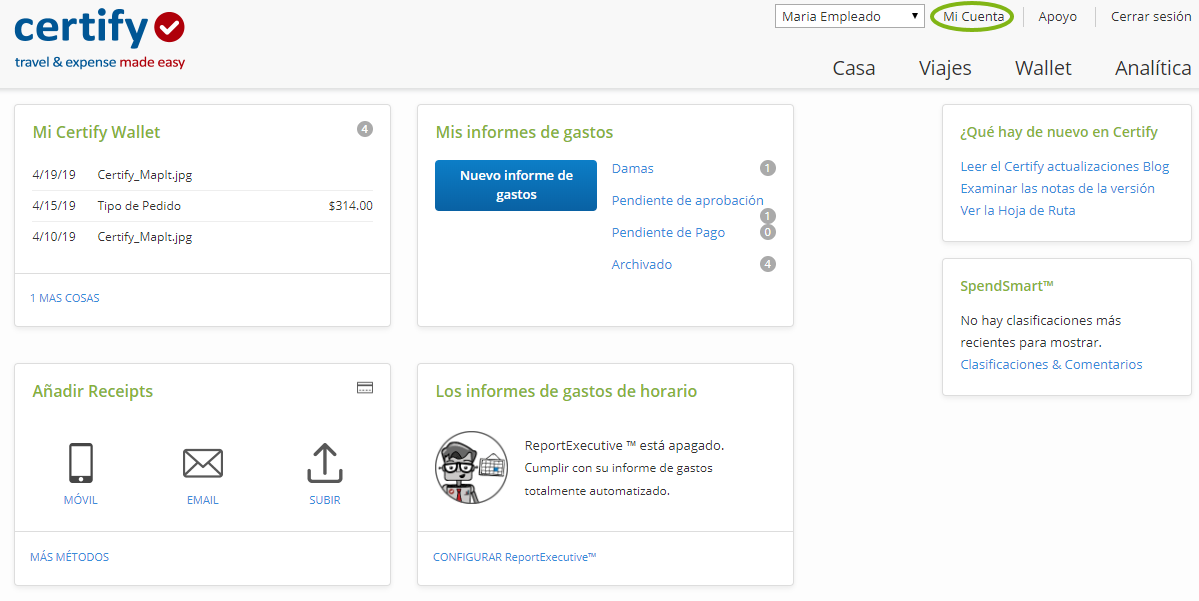Create a Nuevo informe de gastos

point(516,185)
